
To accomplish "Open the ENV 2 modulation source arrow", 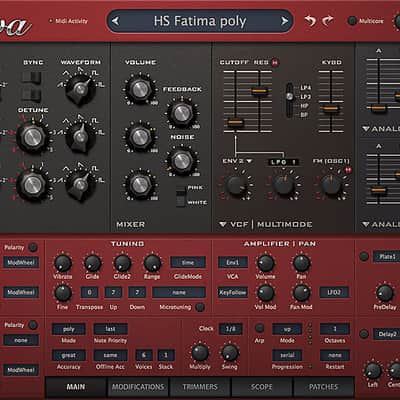I will (249, 161).
